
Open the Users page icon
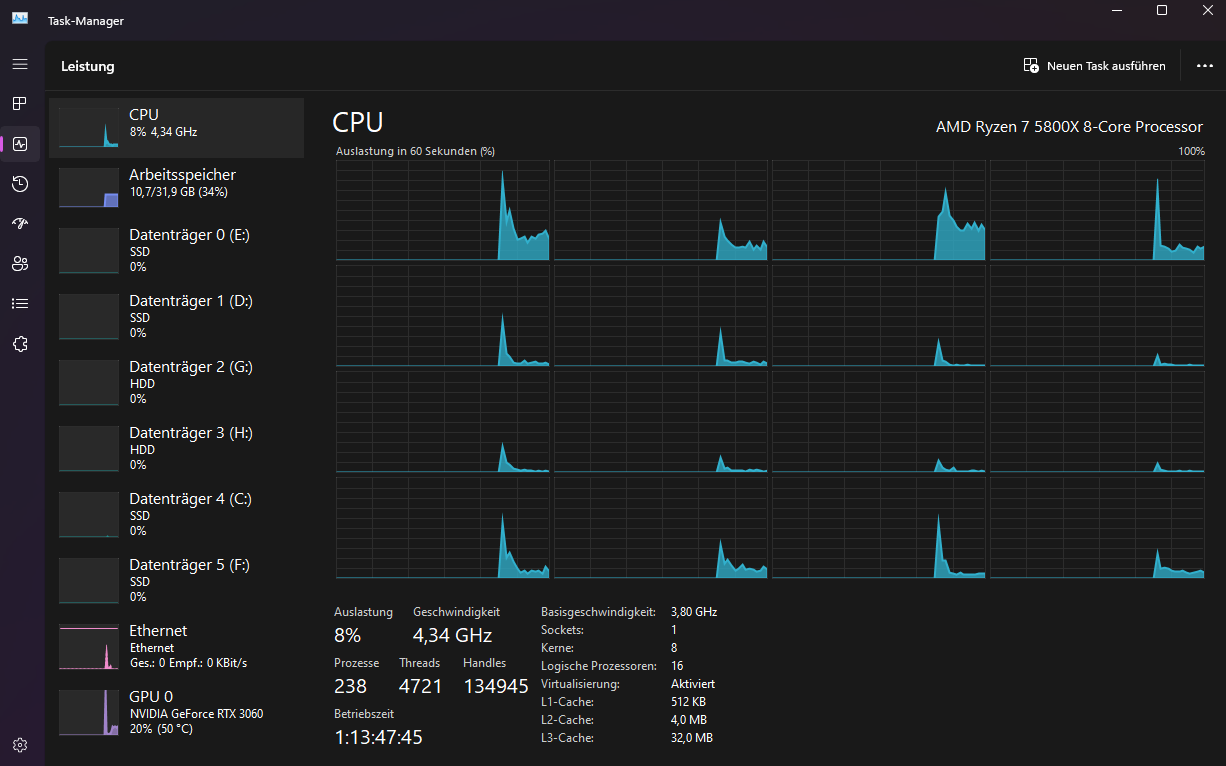click(20, 264)
